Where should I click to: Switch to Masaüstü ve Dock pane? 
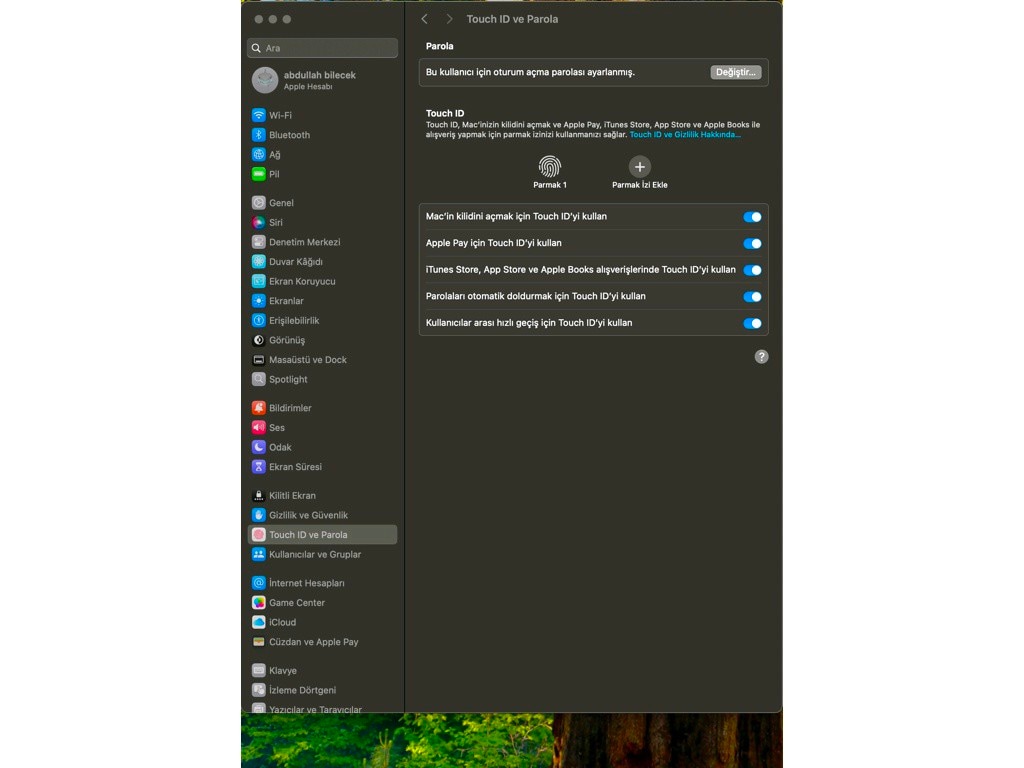323,359
